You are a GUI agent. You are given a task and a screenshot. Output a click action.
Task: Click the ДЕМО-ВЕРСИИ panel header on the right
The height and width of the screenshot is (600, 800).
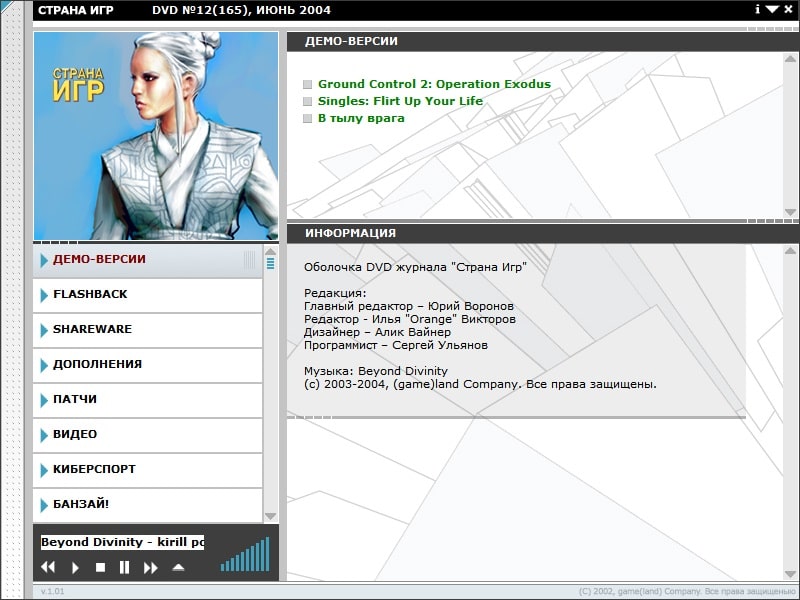click(543, 41)
